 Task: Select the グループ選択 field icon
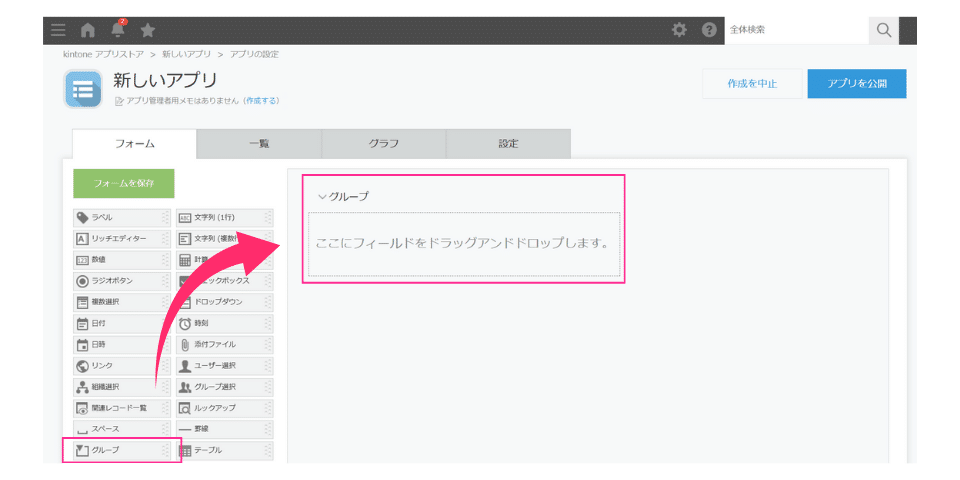tap(185, 386)
